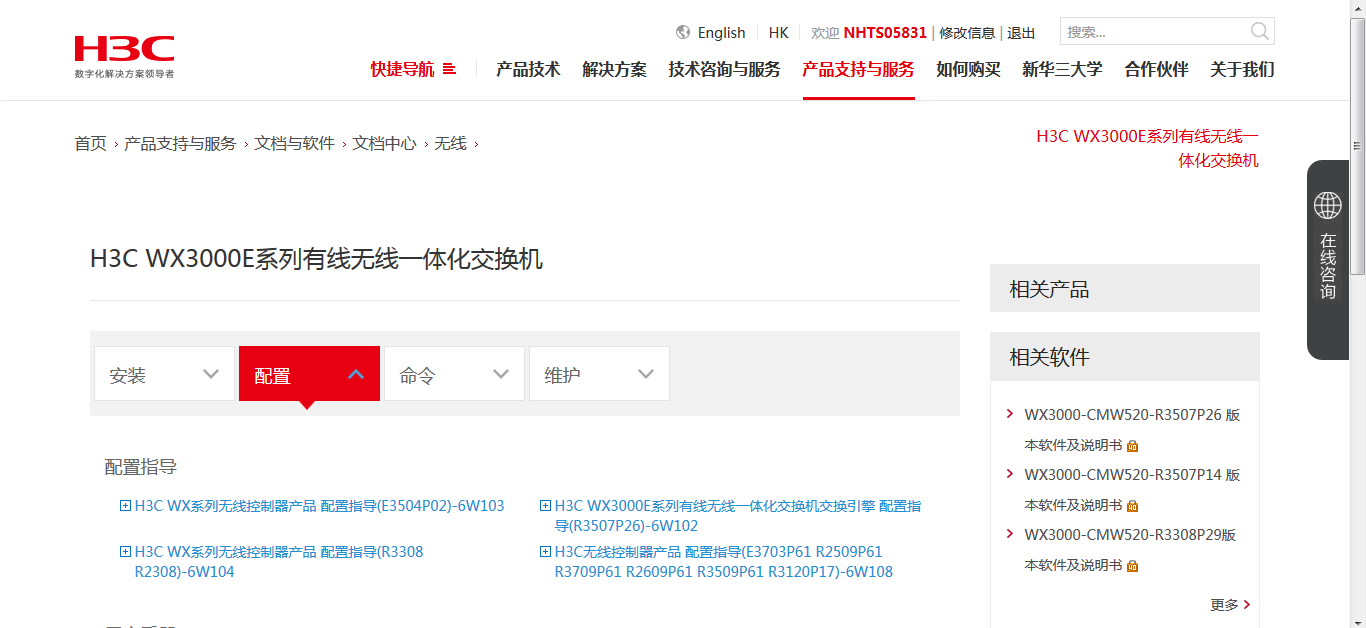The image size is (1366, 628).
Task: Open H3C无线控制器产品 配置指导 6W108 document
Action: tap(723, 562)
